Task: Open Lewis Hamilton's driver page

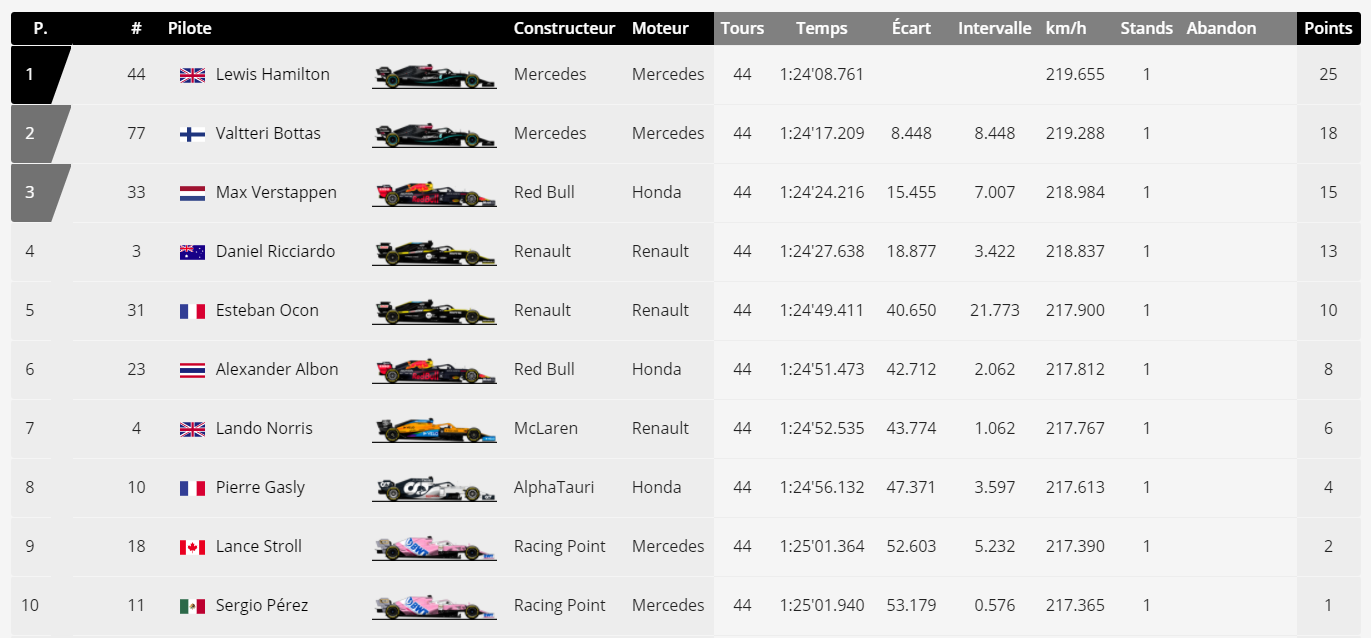Action: point(273,74)
